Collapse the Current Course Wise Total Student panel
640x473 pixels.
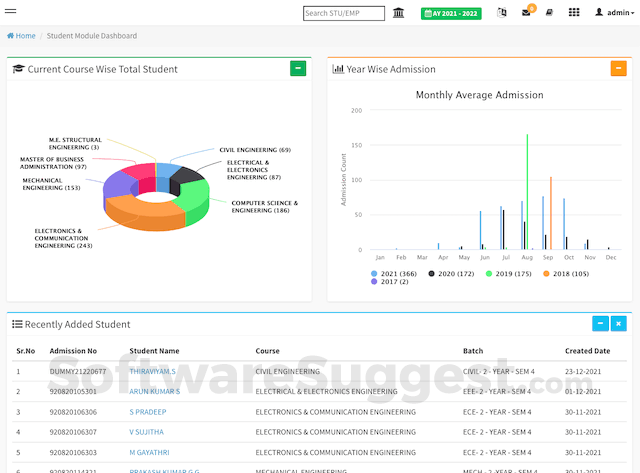298,68
